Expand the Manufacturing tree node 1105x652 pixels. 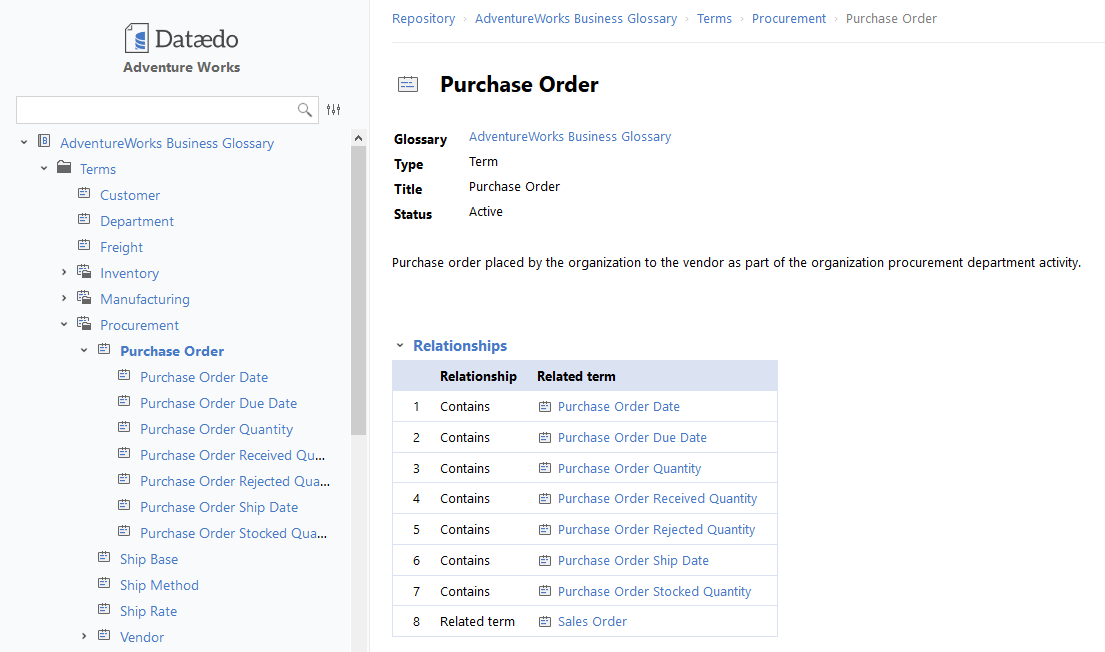(x=64, y=298)
